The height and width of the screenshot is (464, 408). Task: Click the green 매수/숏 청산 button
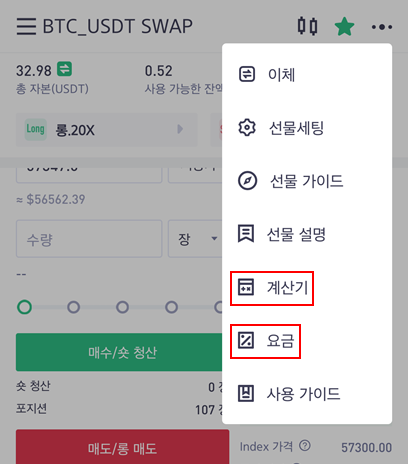click(122, 352)
